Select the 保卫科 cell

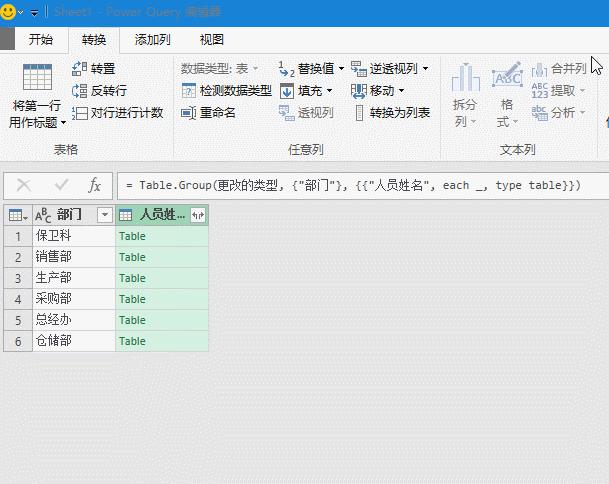point(74,236)
